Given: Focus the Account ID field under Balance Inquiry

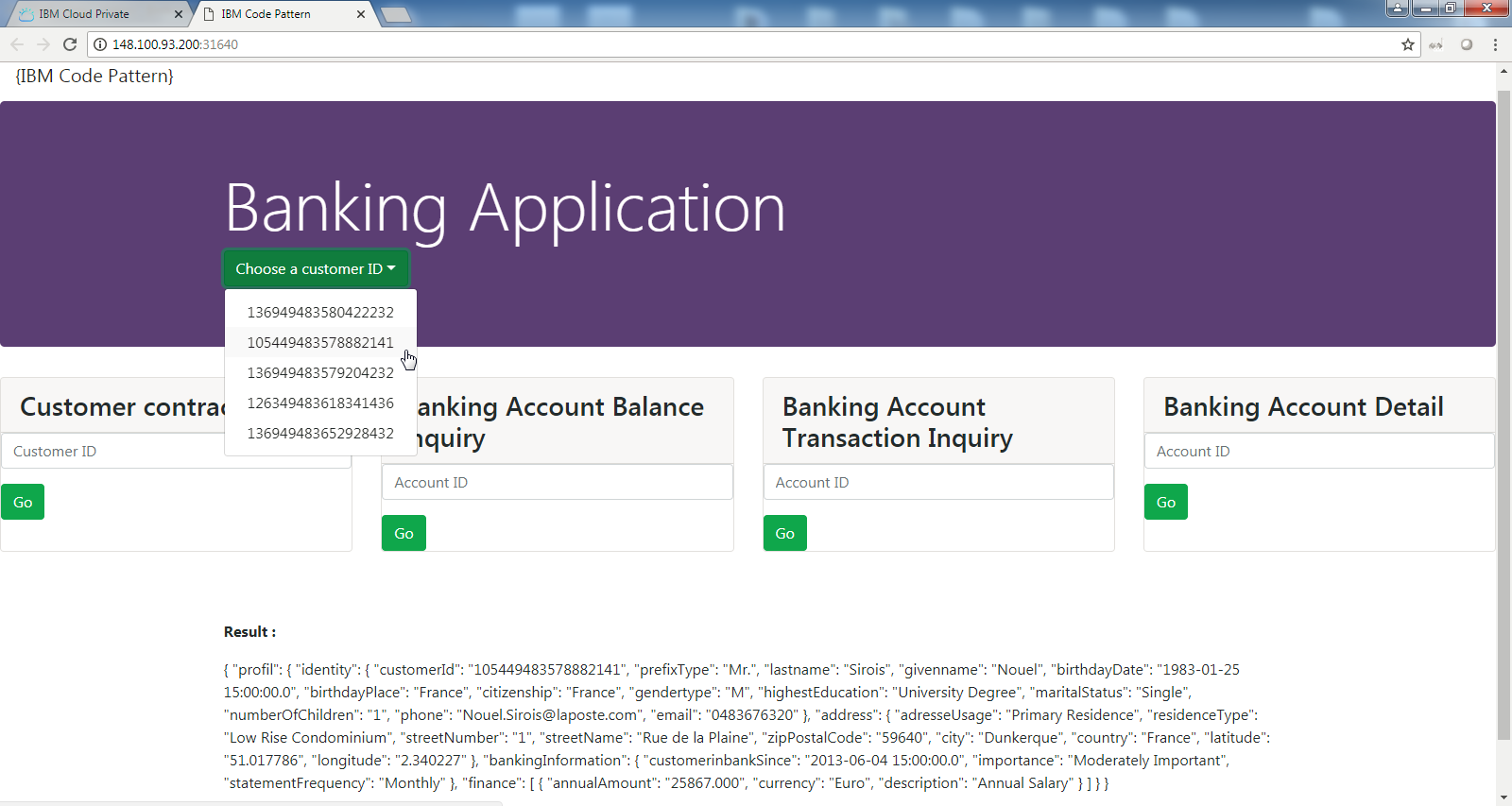Looking at the screenshot, I should point(558,482).
